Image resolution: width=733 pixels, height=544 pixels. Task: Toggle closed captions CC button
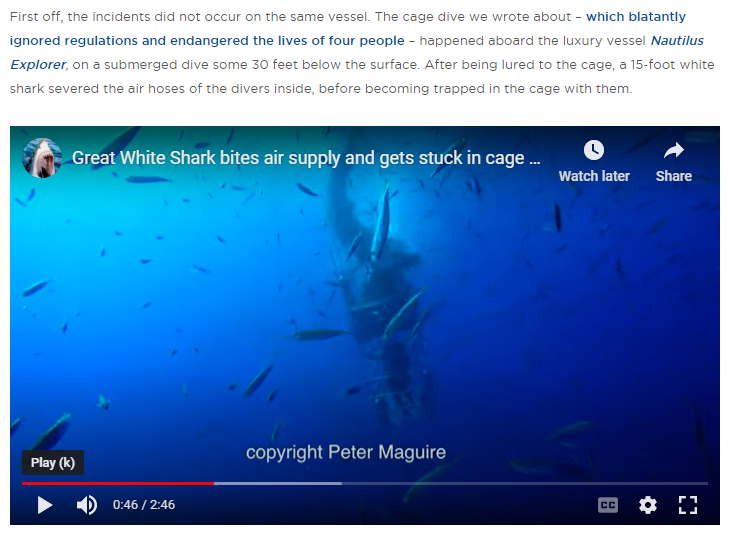point(608,505)
